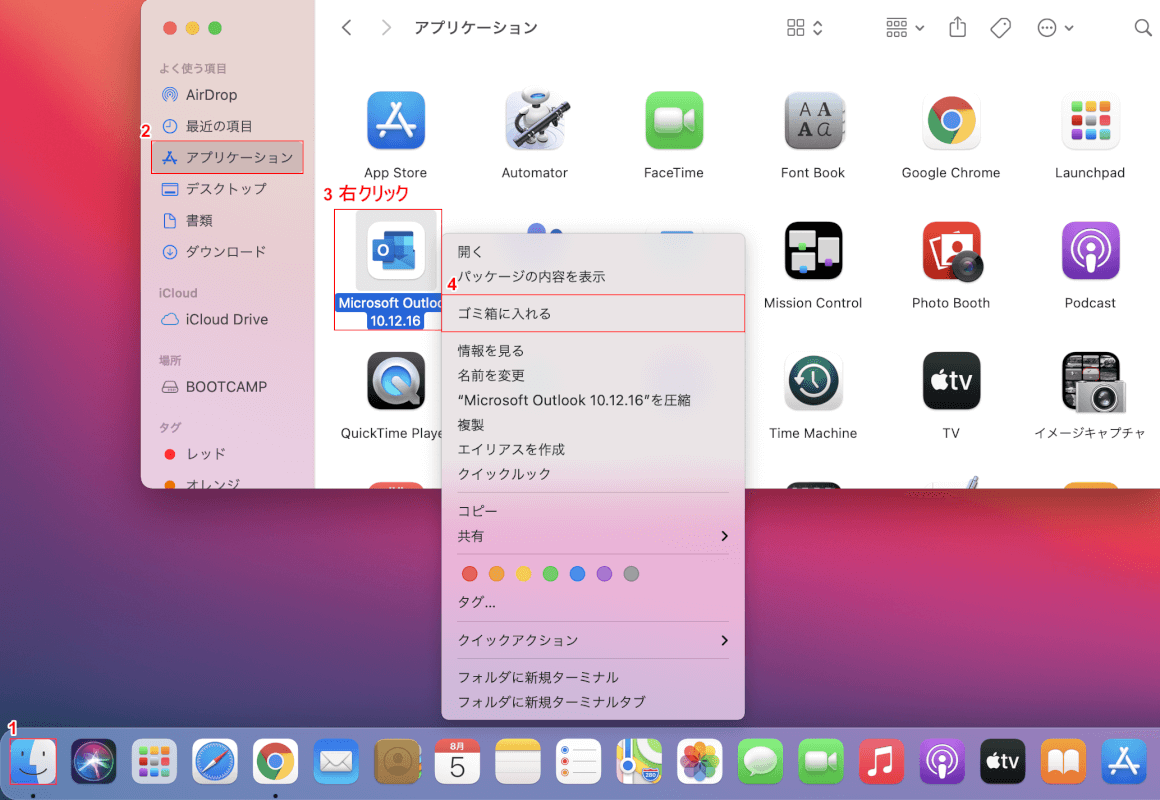Select ダウンロード in the sidebar
The height and width of the screenshot is (800, 1160).
coord(228,252)
